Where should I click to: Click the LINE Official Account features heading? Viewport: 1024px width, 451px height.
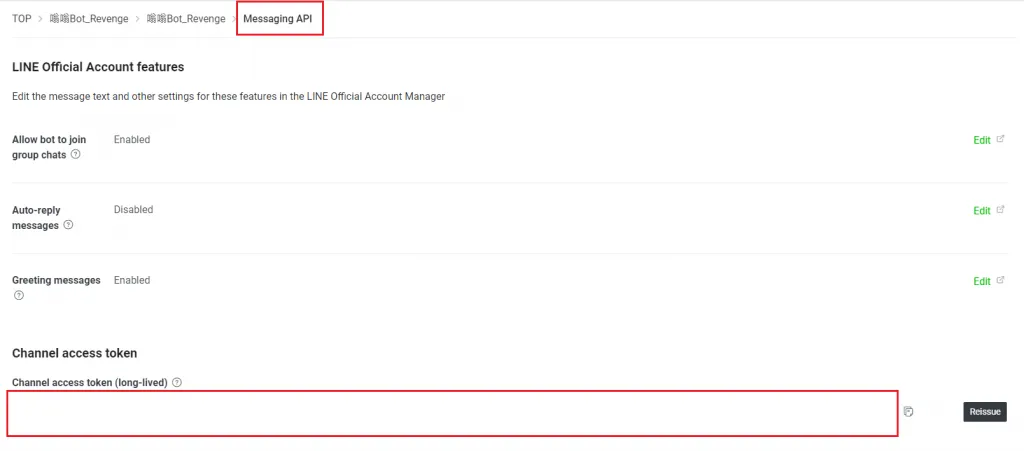(x=98, y=67)
